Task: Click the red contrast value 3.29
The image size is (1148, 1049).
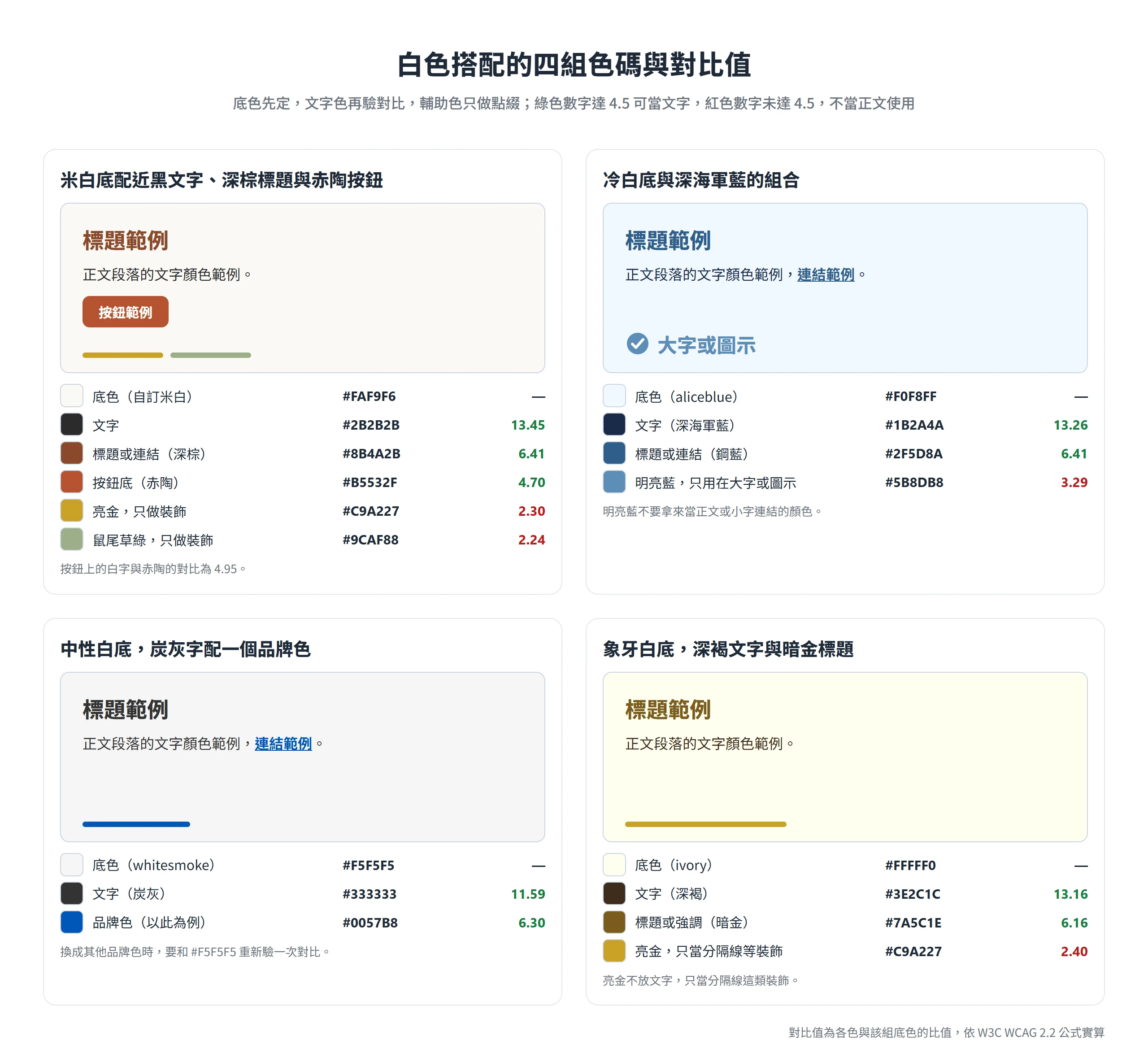Action: [x=1074, y=483]
